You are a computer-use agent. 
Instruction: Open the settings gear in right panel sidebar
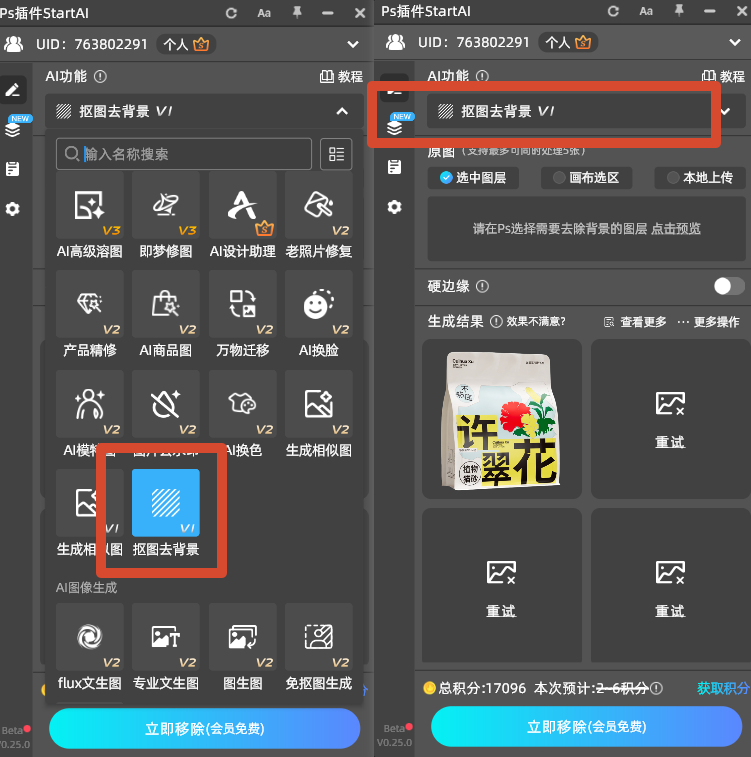coord(394,207)
